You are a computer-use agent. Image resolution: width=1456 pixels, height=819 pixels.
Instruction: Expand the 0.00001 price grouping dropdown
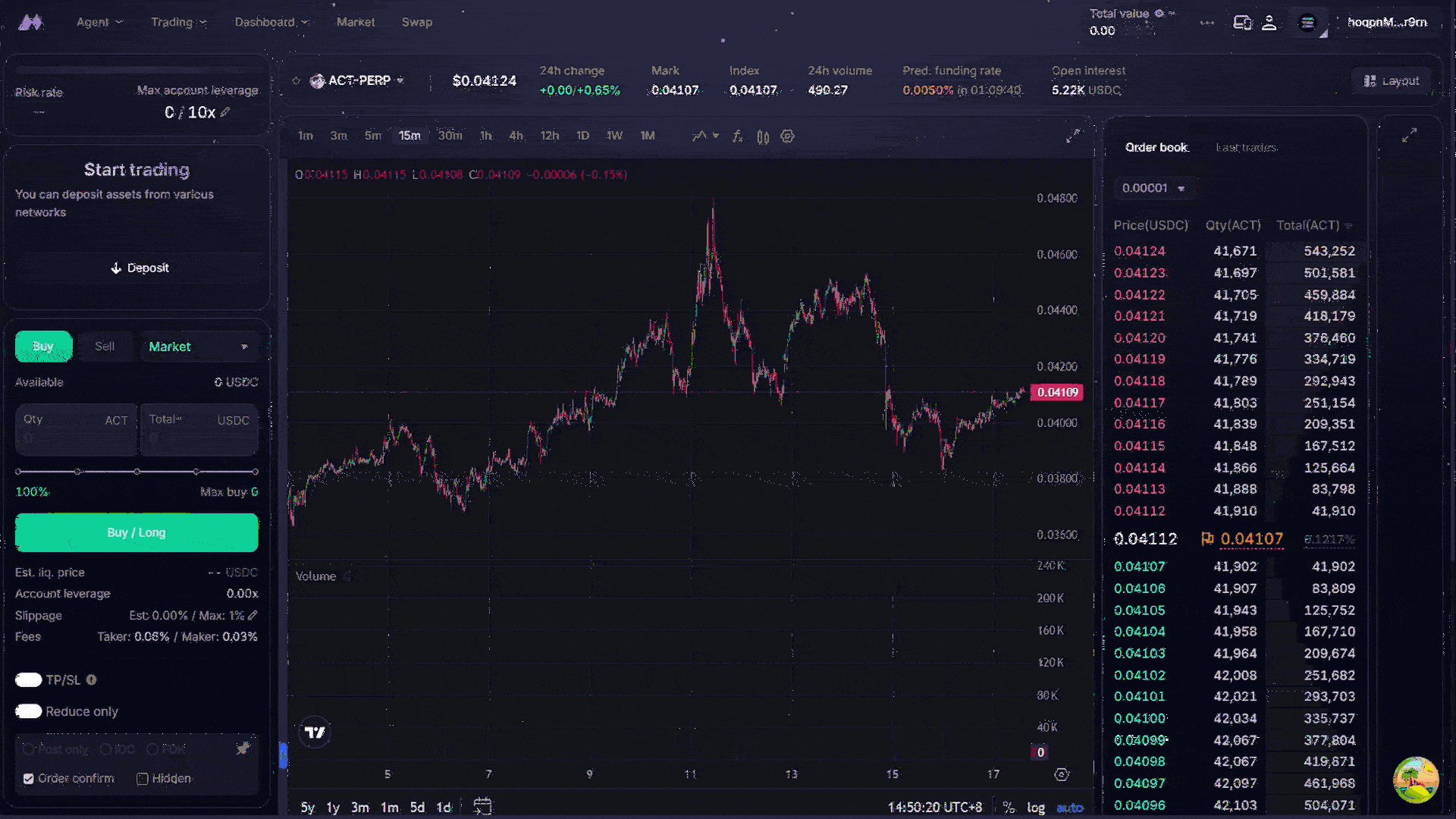1153,188
